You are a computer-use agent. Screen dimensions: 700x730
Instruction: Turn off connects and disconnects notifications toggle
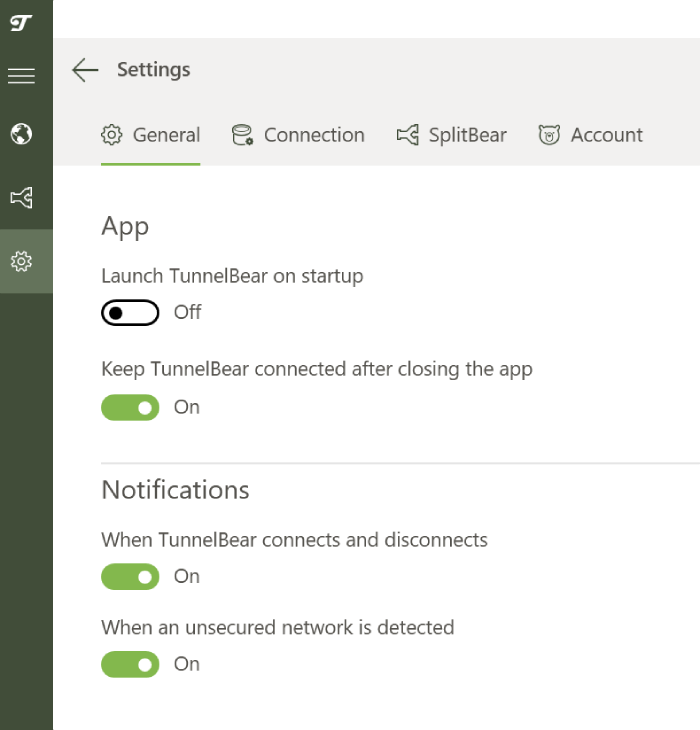(130, 577)
